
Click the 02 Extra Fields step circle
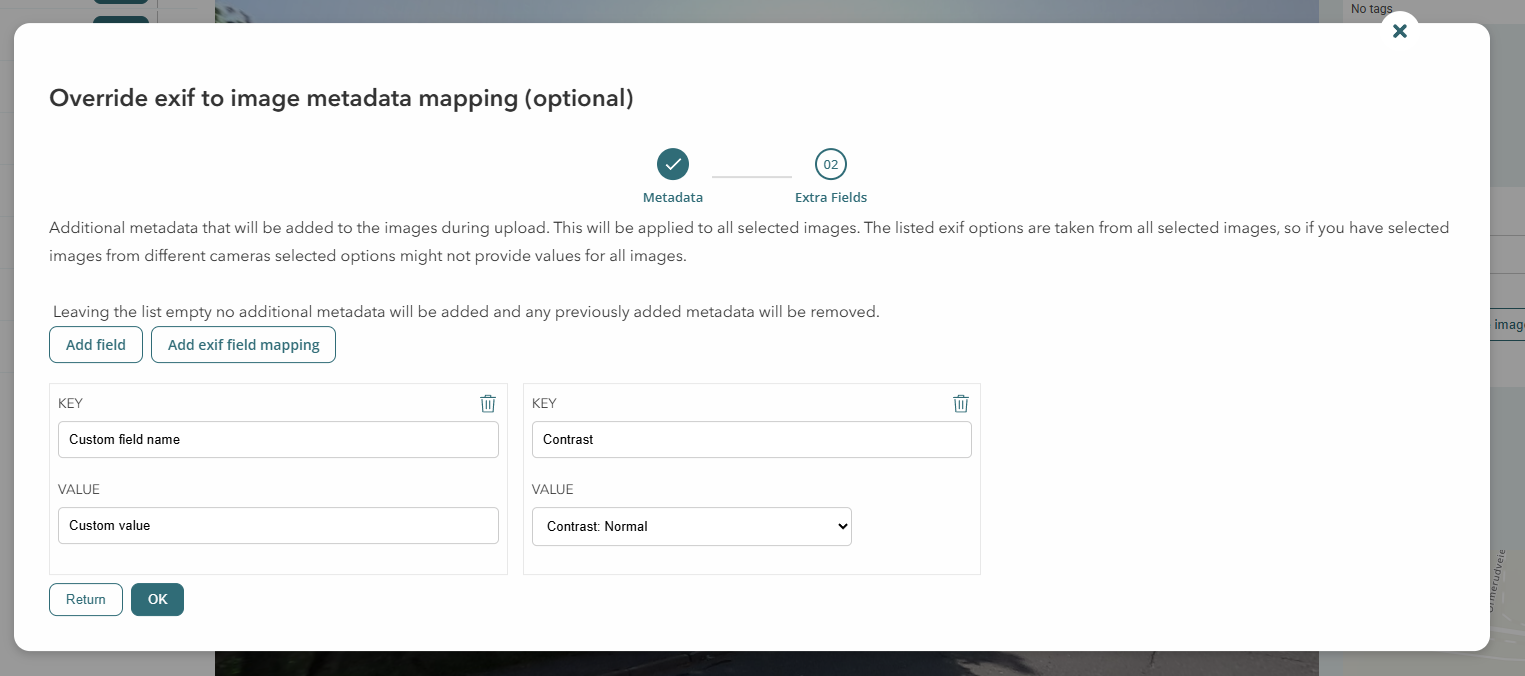(830, 164)
